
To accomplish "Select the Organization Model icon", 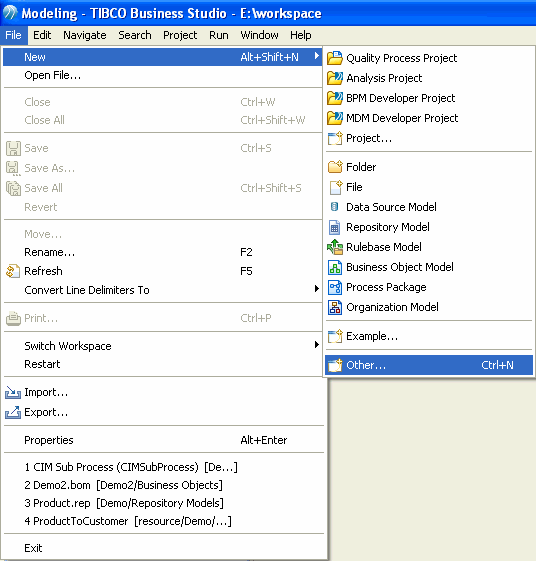I will 335,307.
